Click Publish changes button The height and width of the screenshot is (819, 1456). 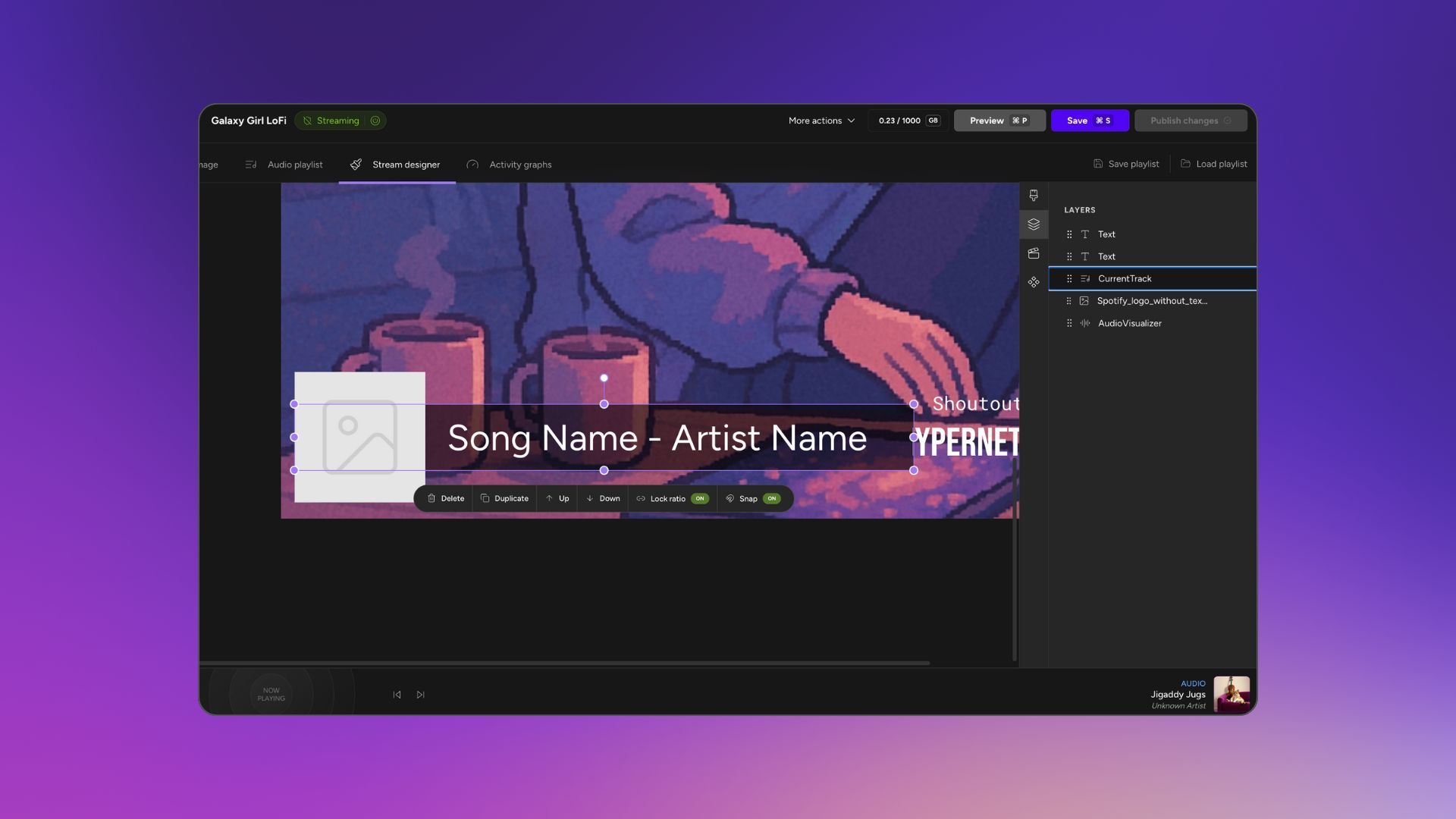[x=1191, y=121]
